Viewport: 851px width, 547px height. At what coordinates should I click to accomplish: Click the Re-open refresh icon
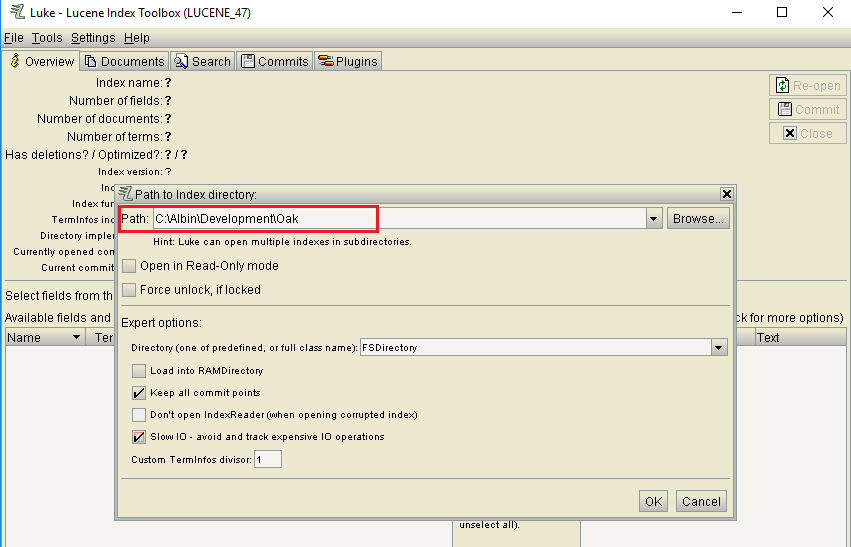tap(782, 85)
